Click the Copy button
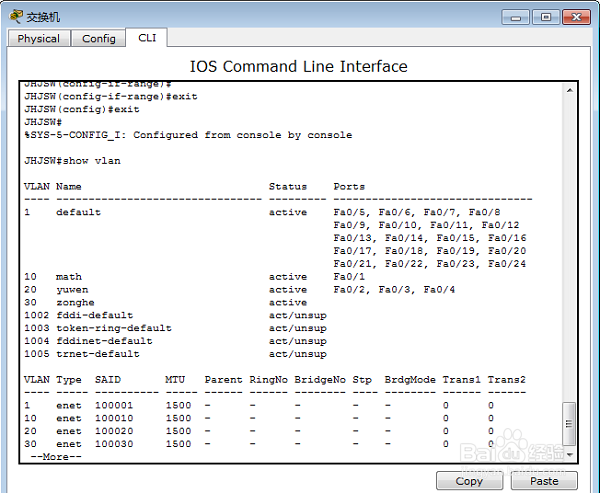The image size is (600, 493). 469,481
